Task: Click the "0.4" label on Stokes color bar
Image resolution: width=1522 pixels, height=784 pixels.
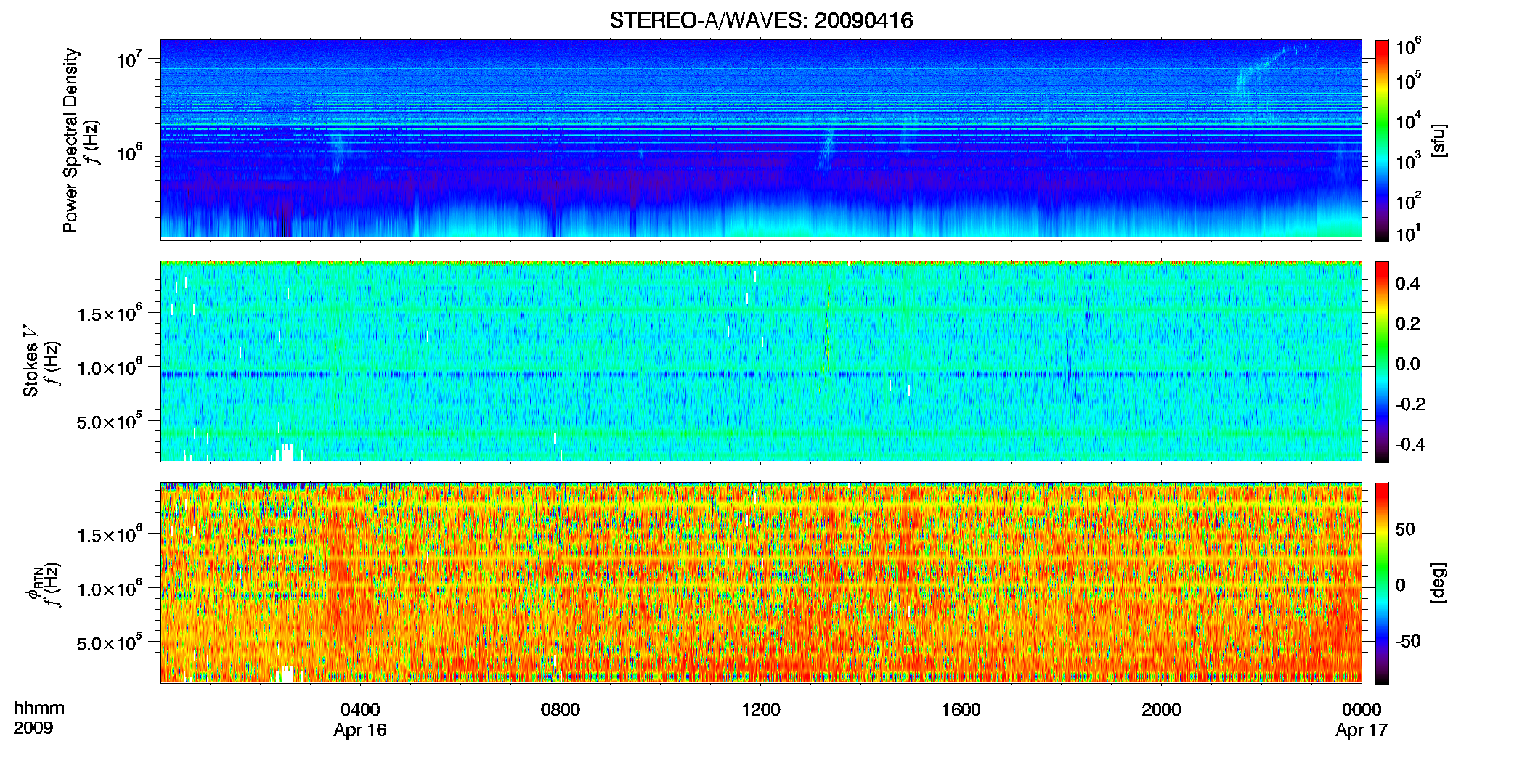Action: [x=1407, y=284]
